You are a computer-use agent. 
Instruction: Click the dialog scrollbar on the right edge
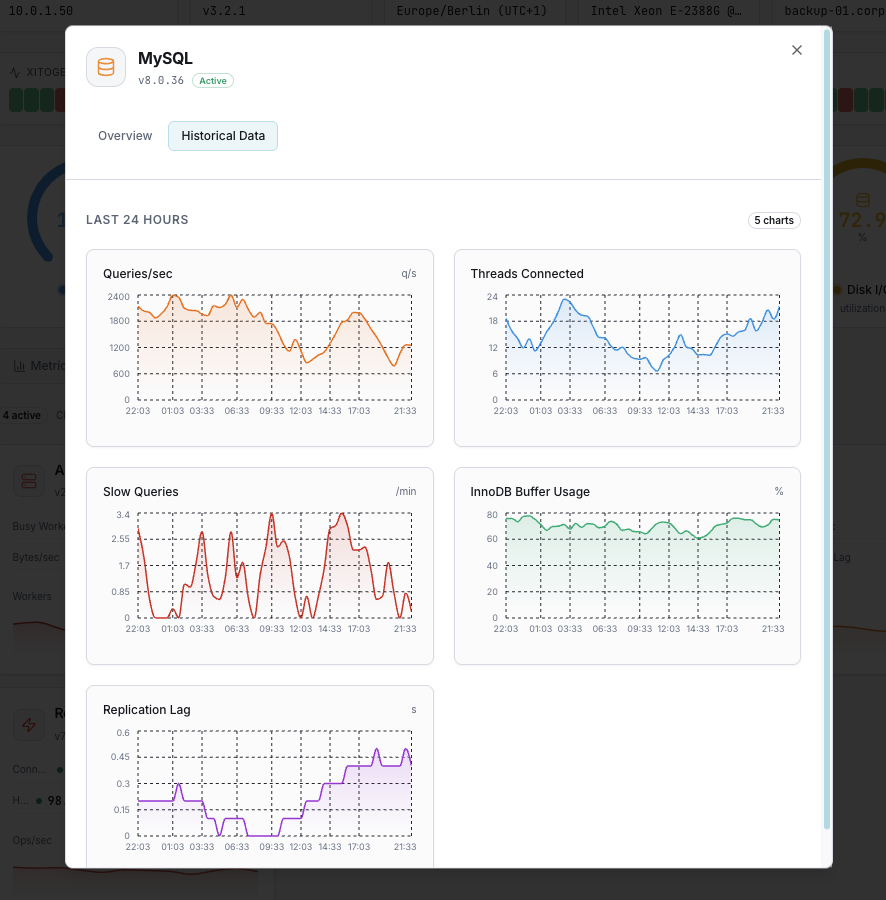coord(826,450)
